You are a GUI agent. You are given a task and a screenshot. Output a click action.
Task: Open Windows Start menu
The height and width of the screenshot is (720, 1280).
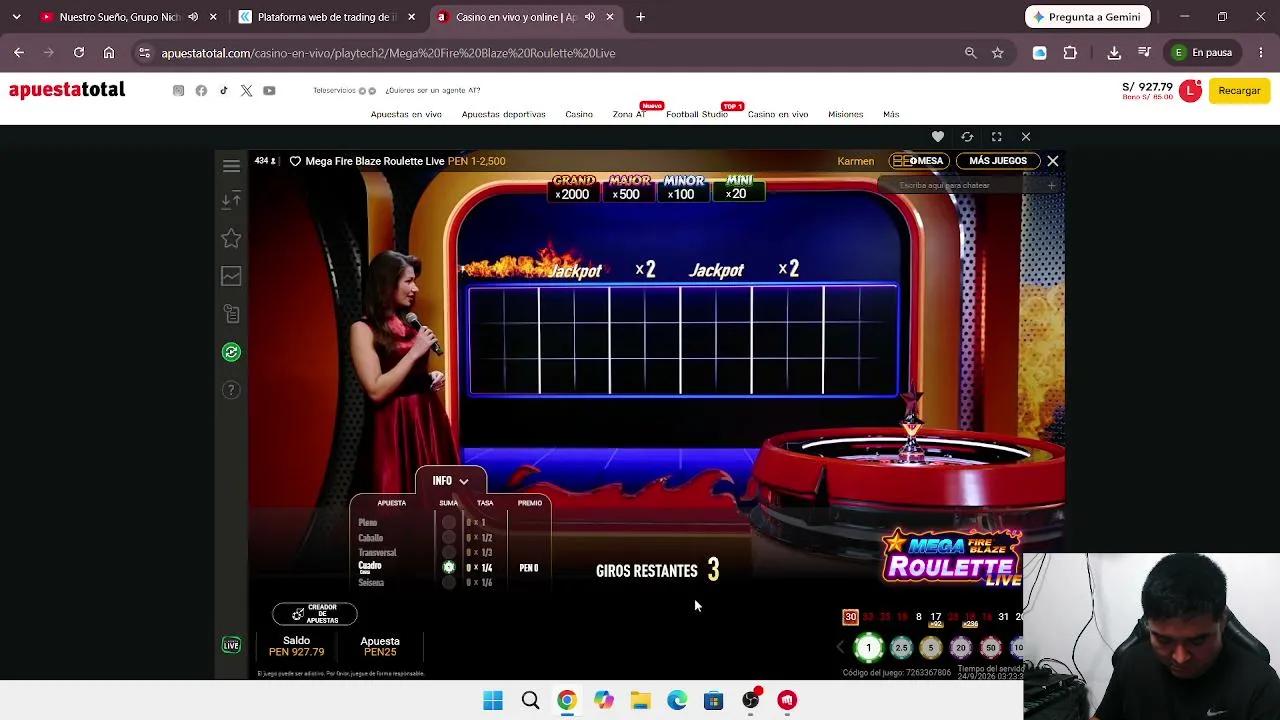tap(493, 700)
